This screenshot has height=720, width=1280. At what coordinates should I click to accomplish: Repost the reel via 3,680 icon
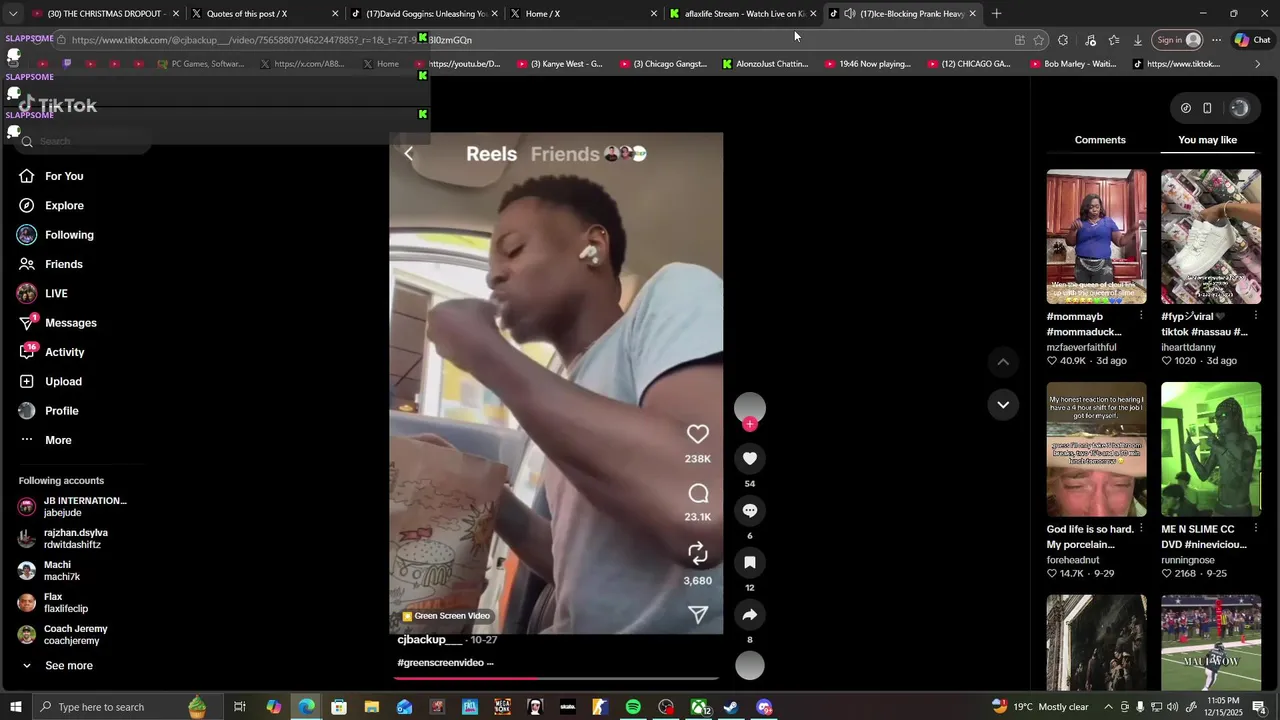click(698, 554)
